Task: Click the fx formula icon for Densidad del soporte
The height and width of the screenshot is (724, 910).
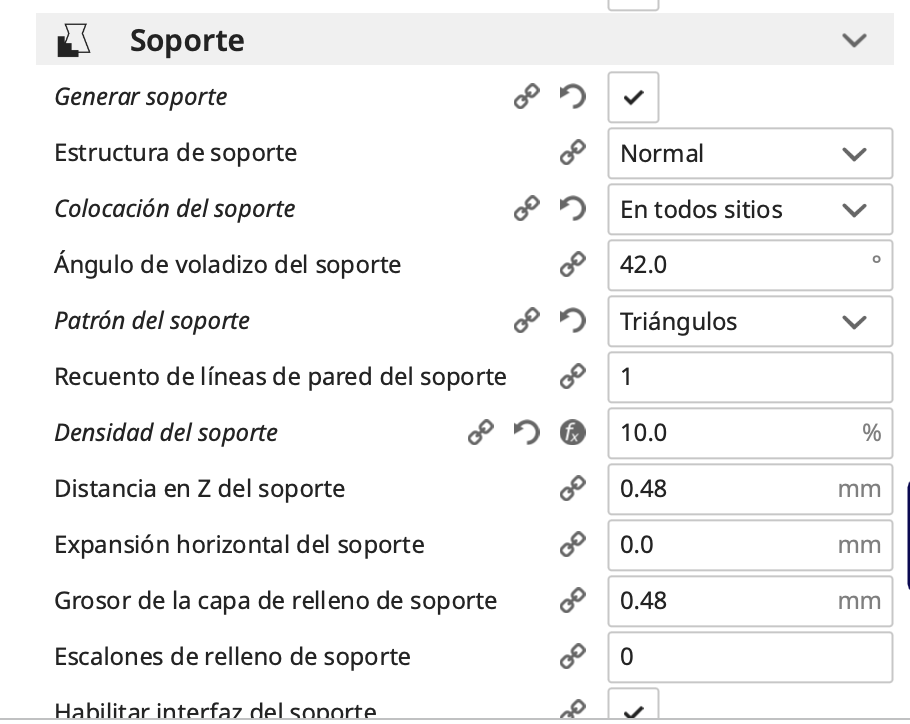Action: 572,433
